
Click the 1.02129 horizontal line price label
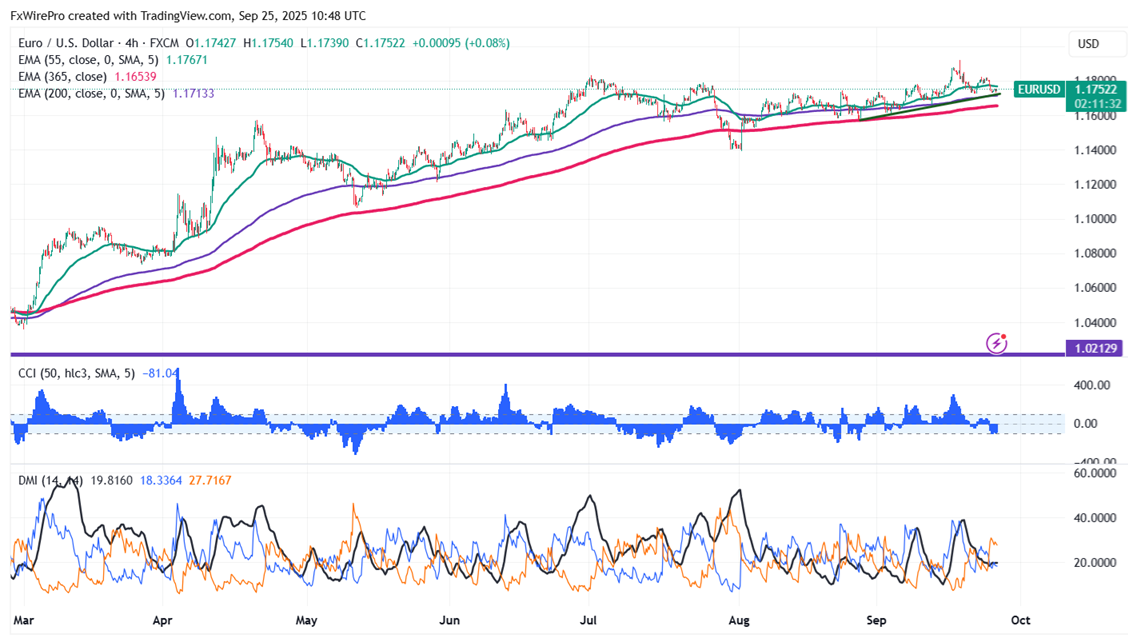1096,348
